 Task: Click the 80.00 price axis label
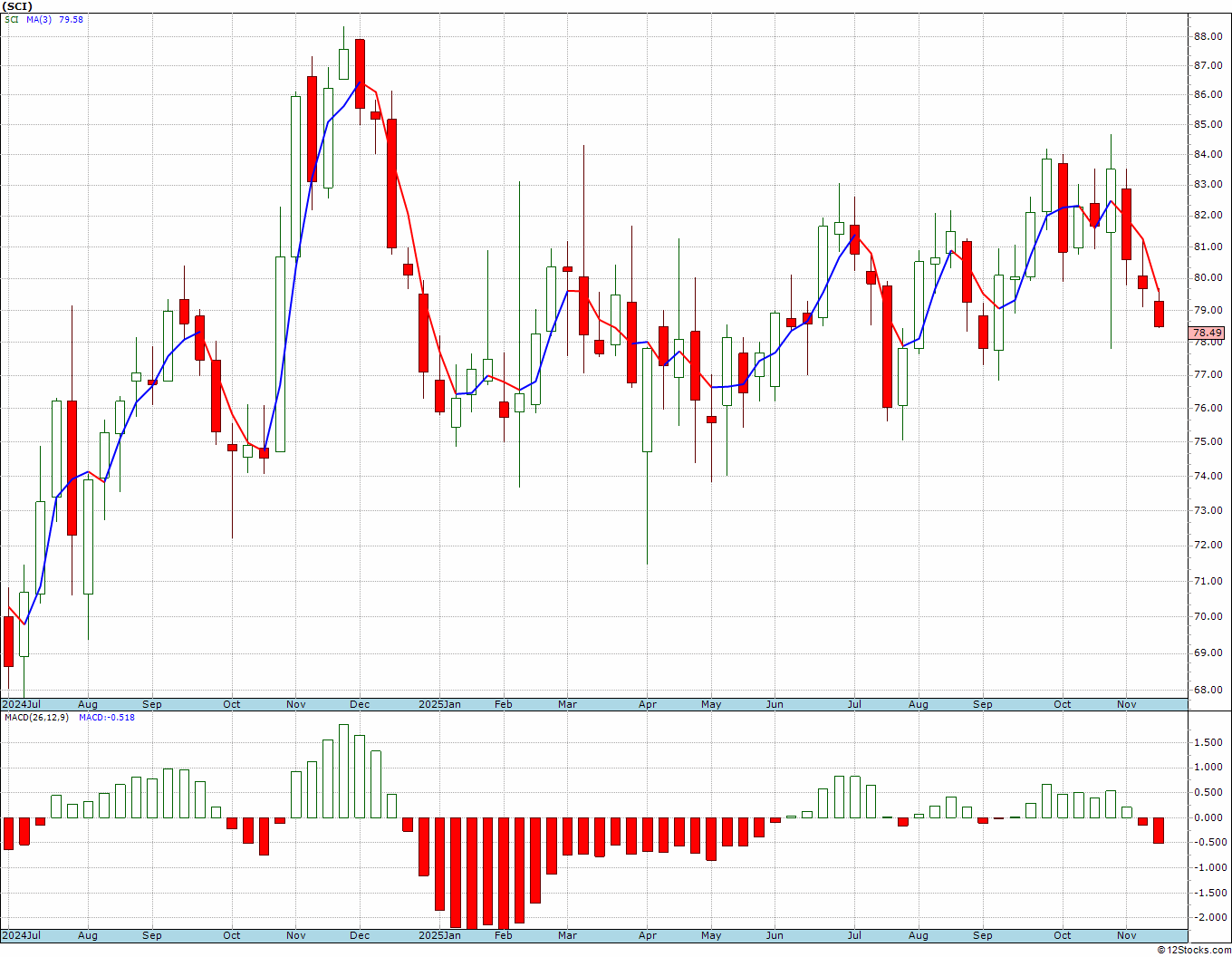pos(1208,278)
